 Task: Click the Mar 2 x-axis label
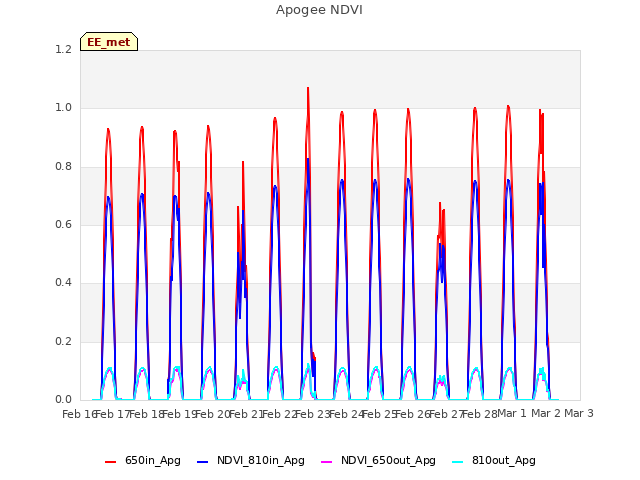546,413
